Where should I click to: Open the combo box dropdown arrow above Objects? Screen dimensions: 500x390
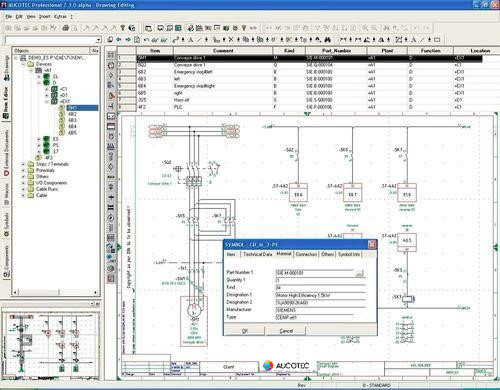pos(98,40)
